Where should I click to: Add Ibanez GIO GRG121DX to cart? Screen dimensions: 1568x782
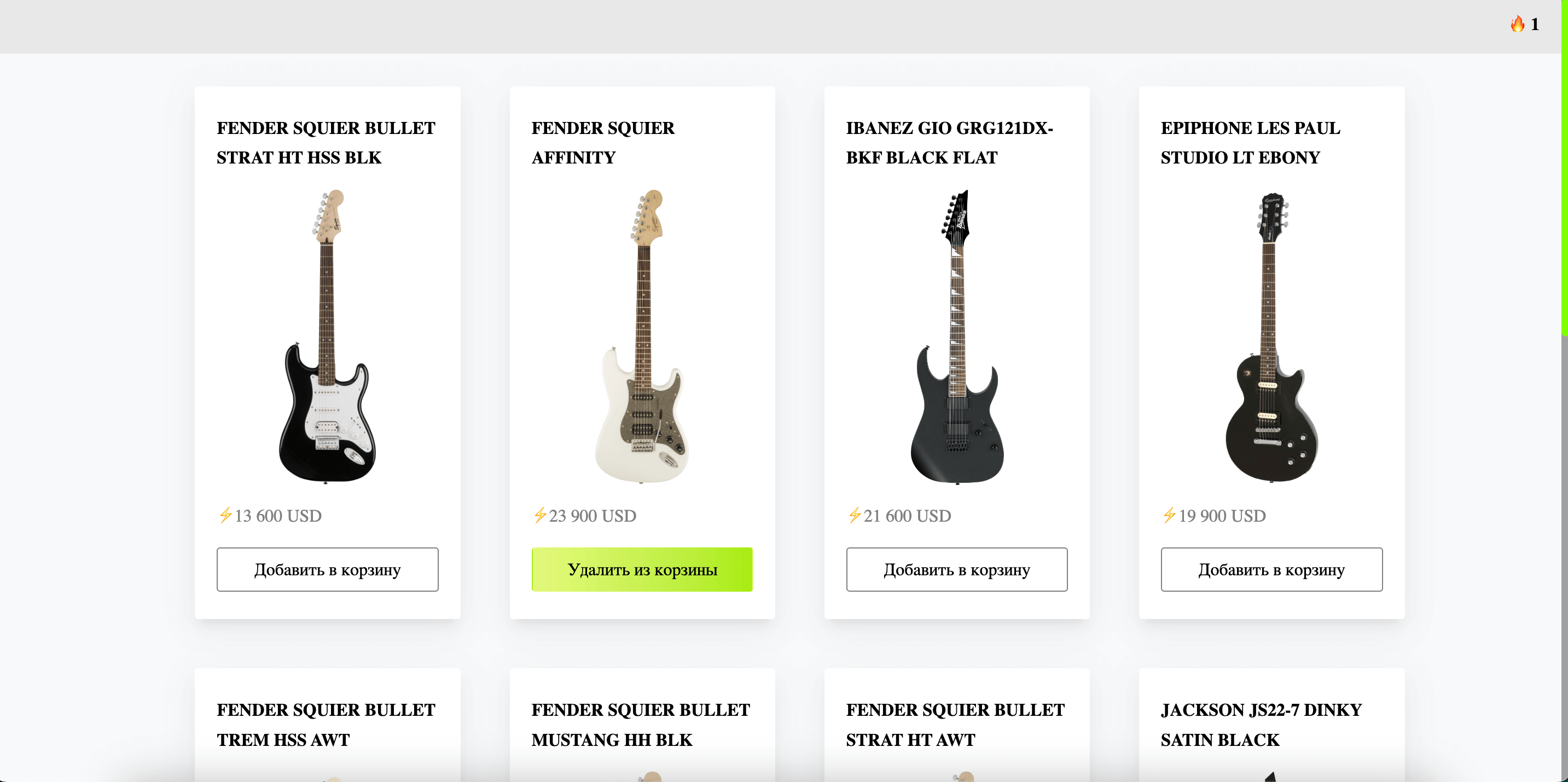[957, 569]
